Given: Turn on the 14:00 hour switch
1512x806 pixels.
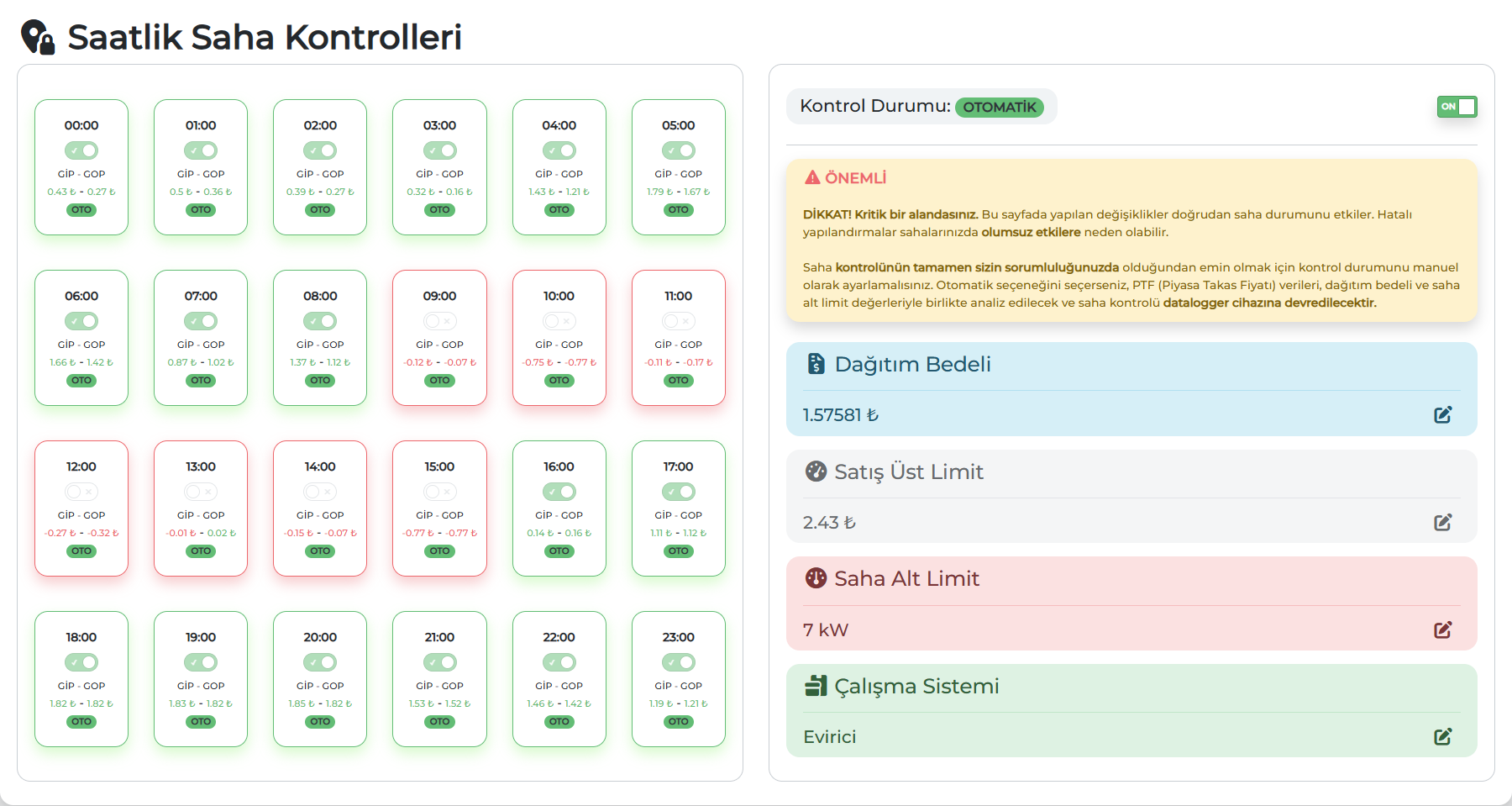Looking at the screenshot, I should [320, 492].
